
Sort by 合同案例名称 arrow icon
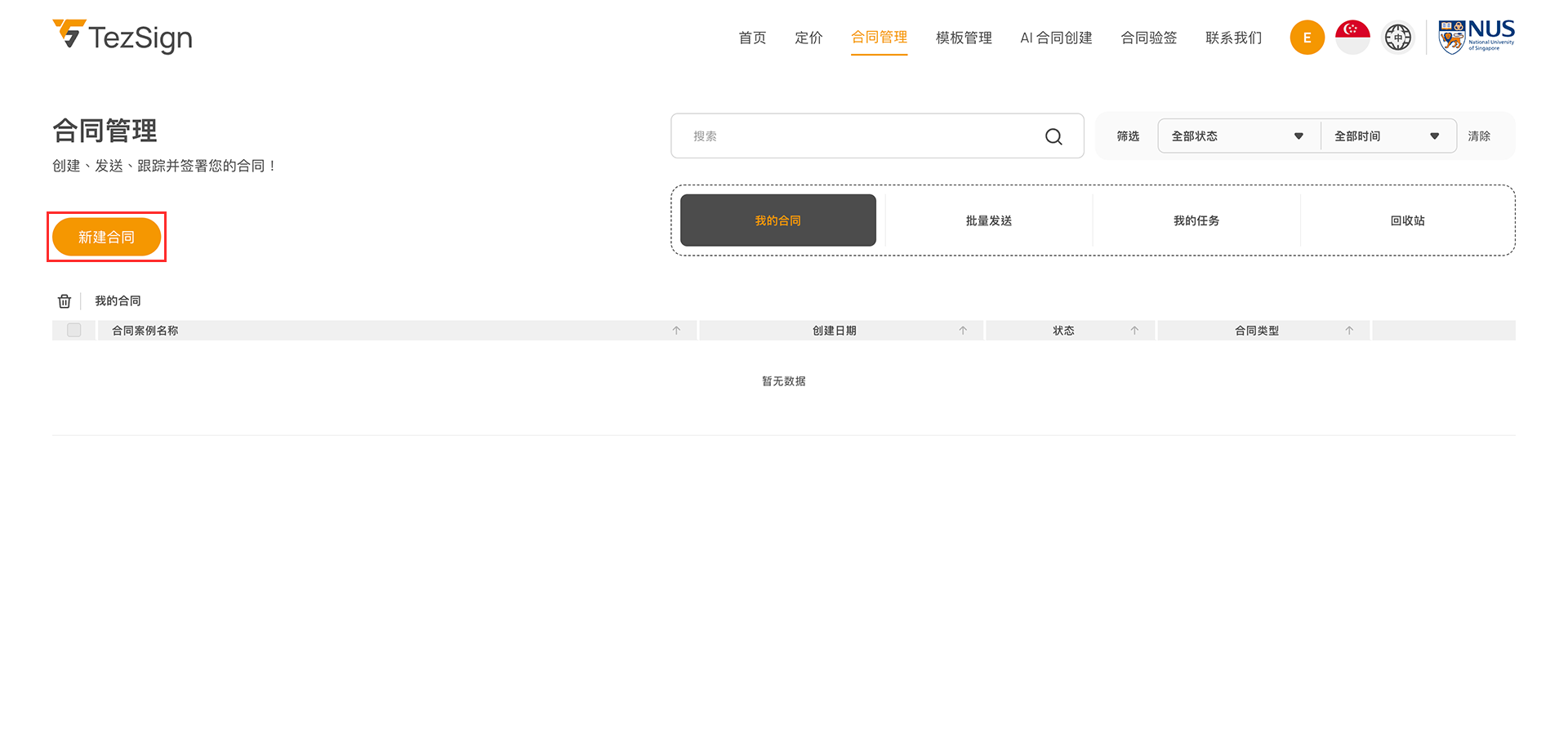click(676, 331)
